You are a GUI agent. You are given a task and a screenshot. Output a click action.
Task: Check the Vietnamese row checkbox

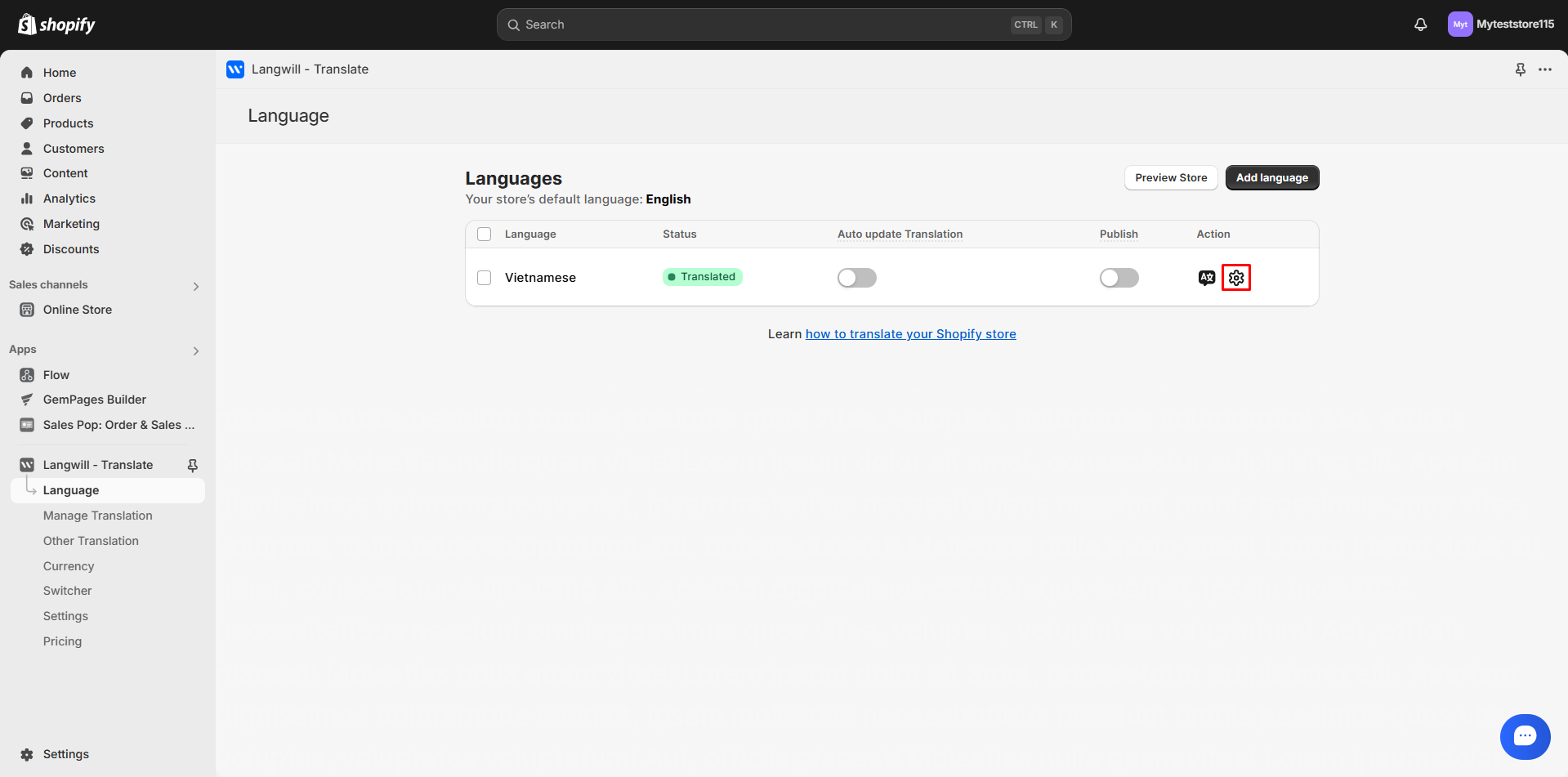pyautogui.click(x=485, y=278)
